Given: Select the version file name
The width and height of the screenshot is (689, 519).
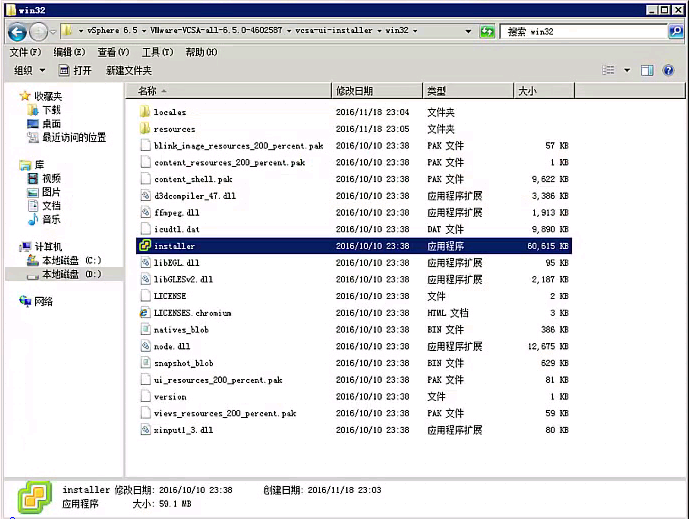Looking at the screenshot, I should 170,396.
